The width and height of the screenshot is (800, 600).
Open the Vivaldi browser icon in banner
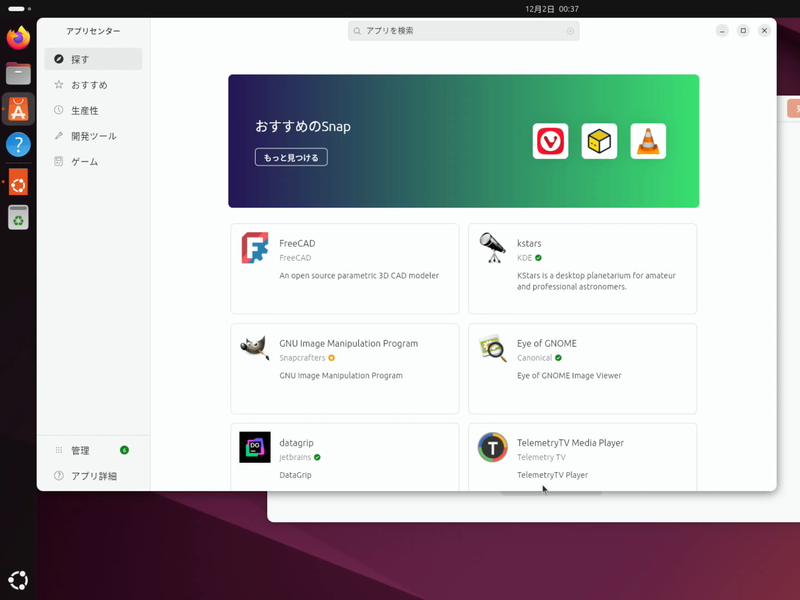(x=550, y=141)
